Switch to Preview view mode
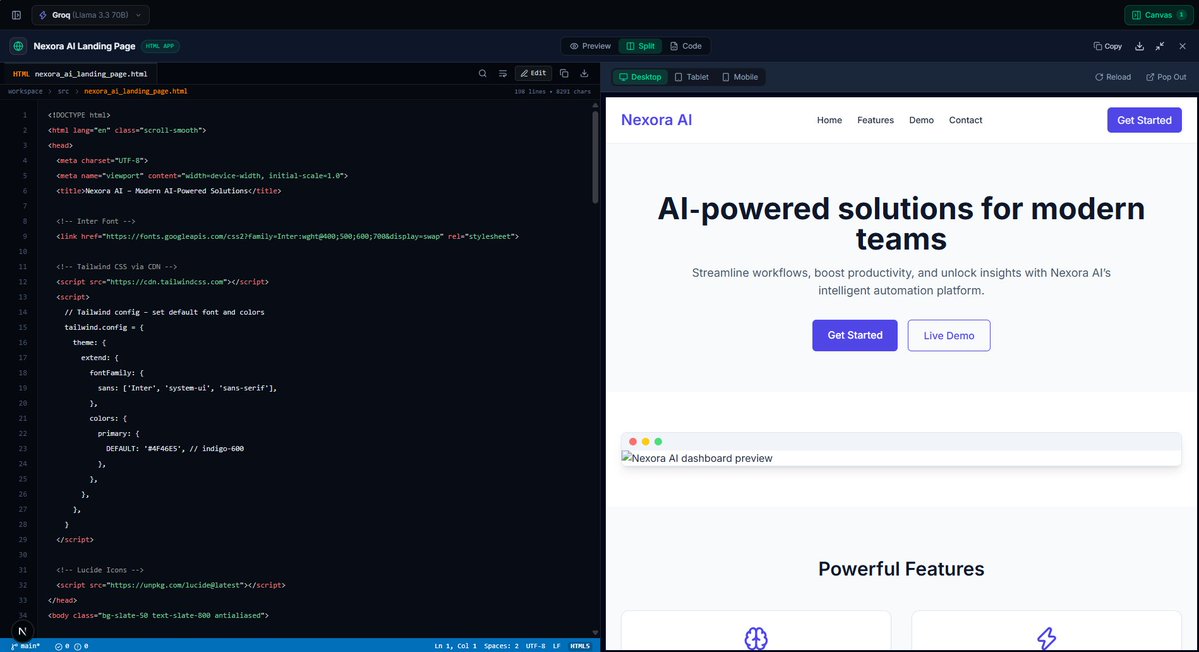 tap(590, 46)
